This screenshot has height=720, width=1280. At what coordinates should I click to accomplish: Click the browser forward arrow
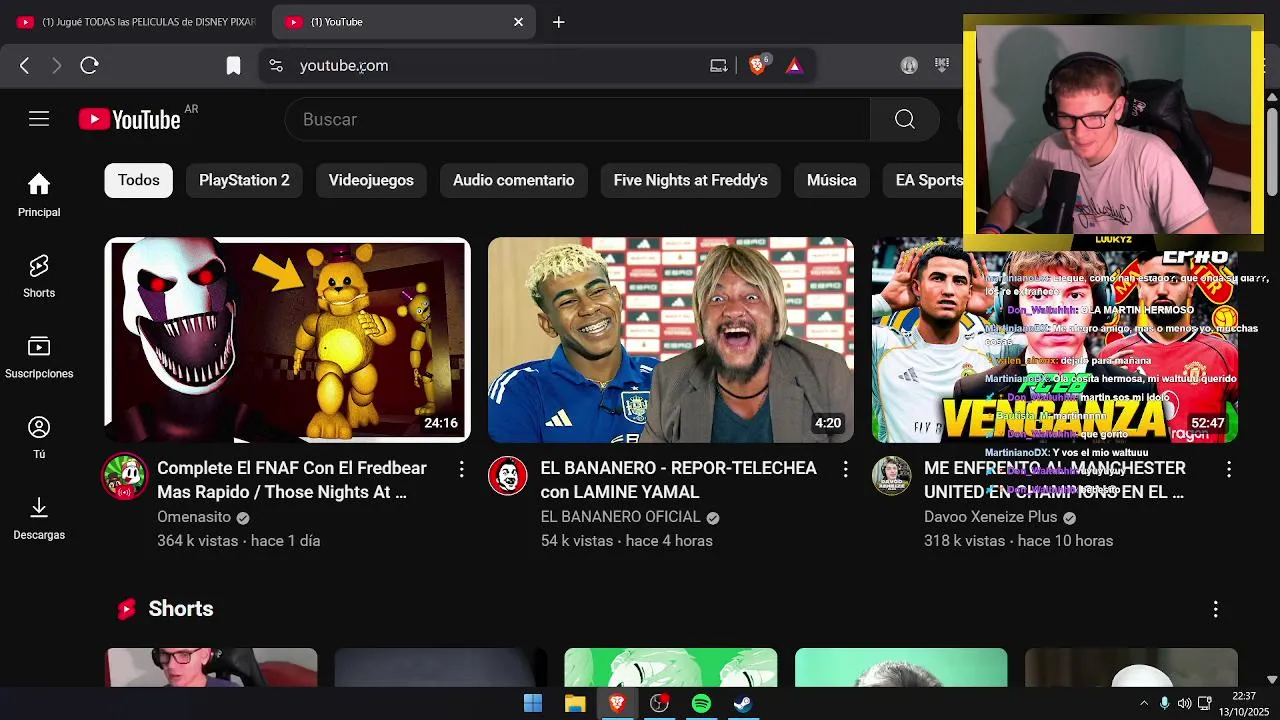tap(57, 65)
